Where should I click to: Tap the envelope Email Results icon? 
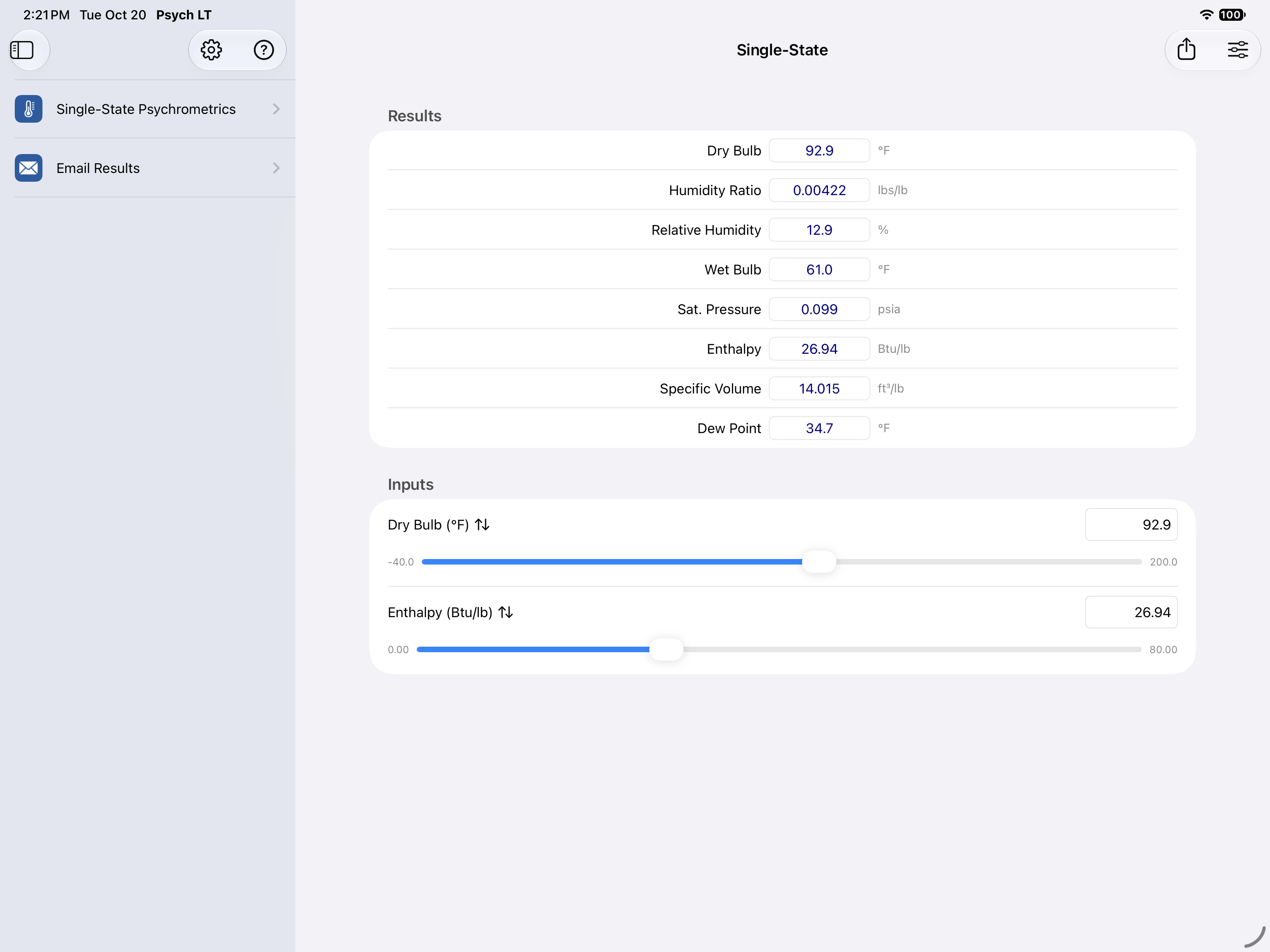29,168
